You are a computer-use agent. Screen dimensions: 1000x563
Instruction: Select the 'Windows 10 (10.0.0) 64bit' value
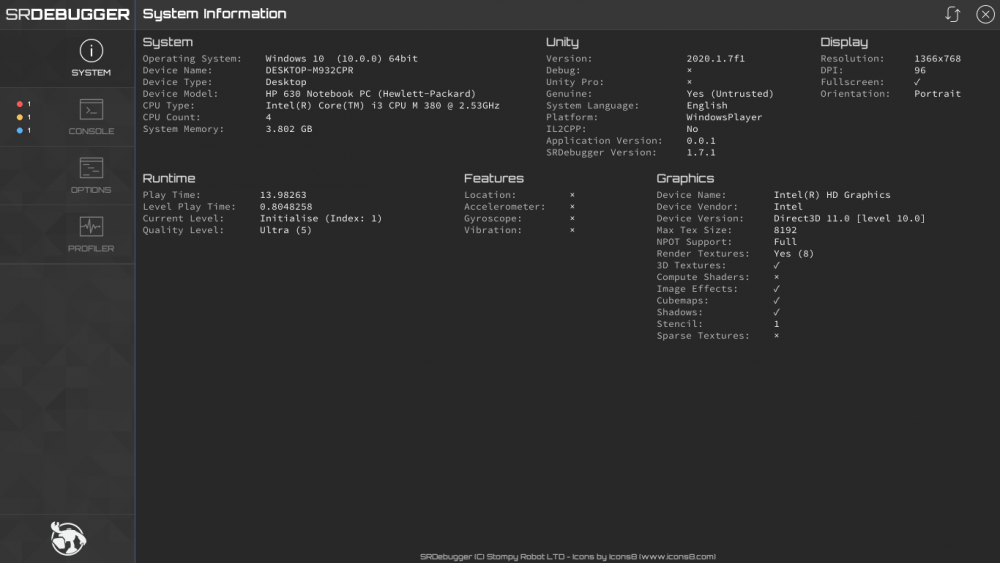[x=341, y=58]
